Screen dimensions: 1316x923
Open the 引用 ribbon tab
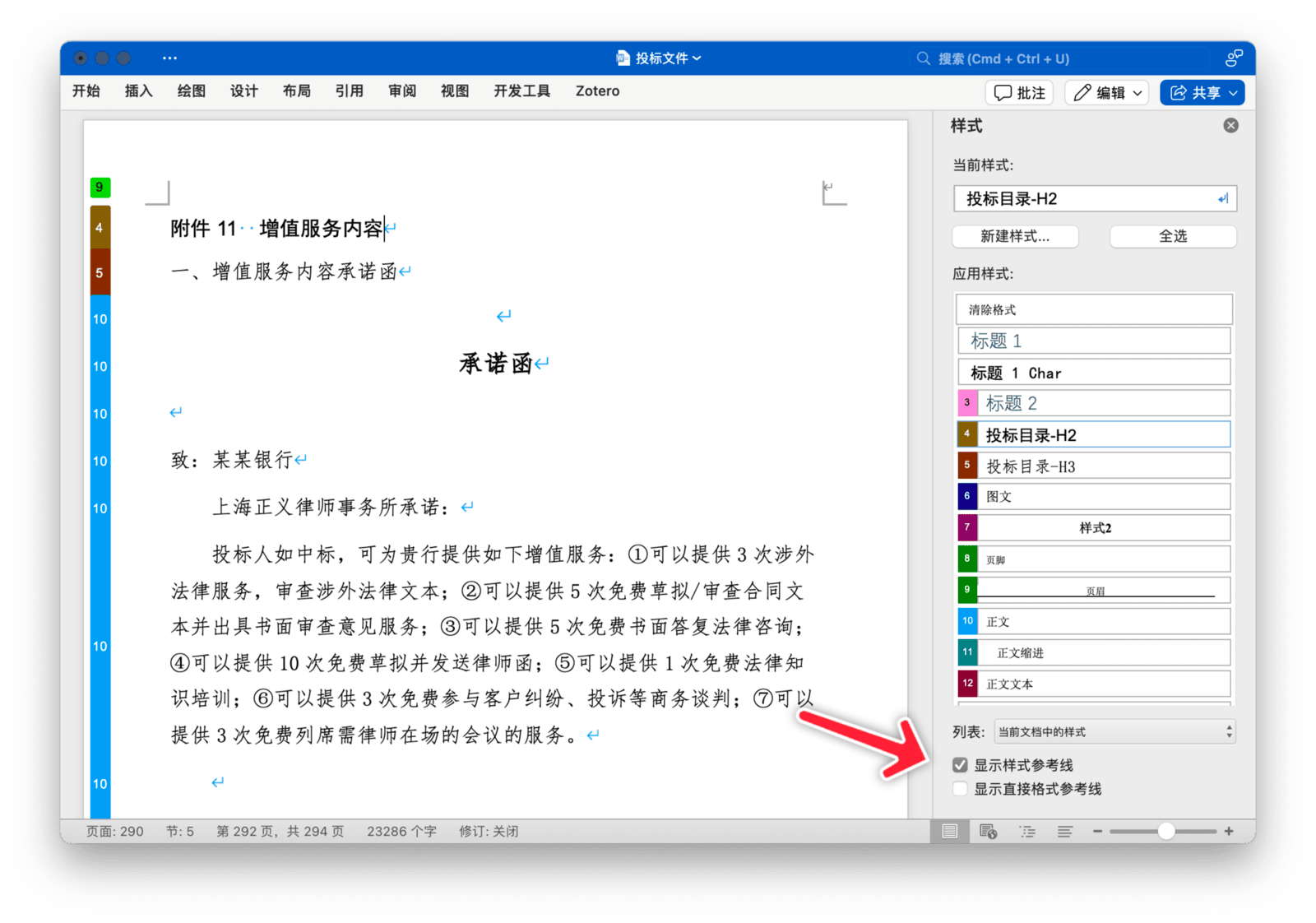click(x=349, y=91)
